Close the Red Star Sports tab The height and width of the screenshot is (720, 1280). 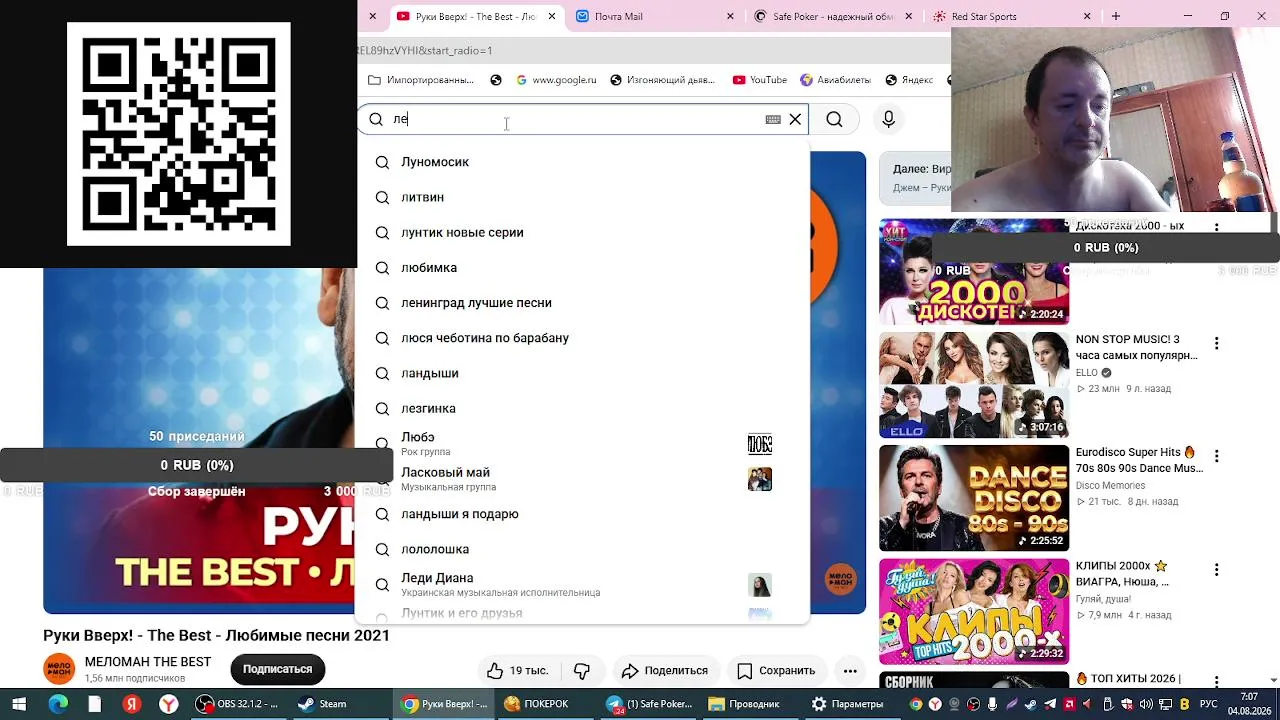click(x=1087, y=16)
